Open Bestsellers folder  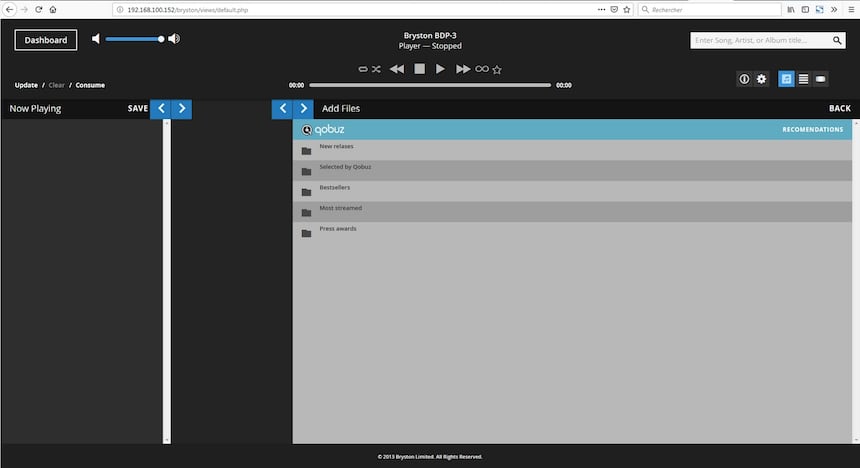pos(572,191)
